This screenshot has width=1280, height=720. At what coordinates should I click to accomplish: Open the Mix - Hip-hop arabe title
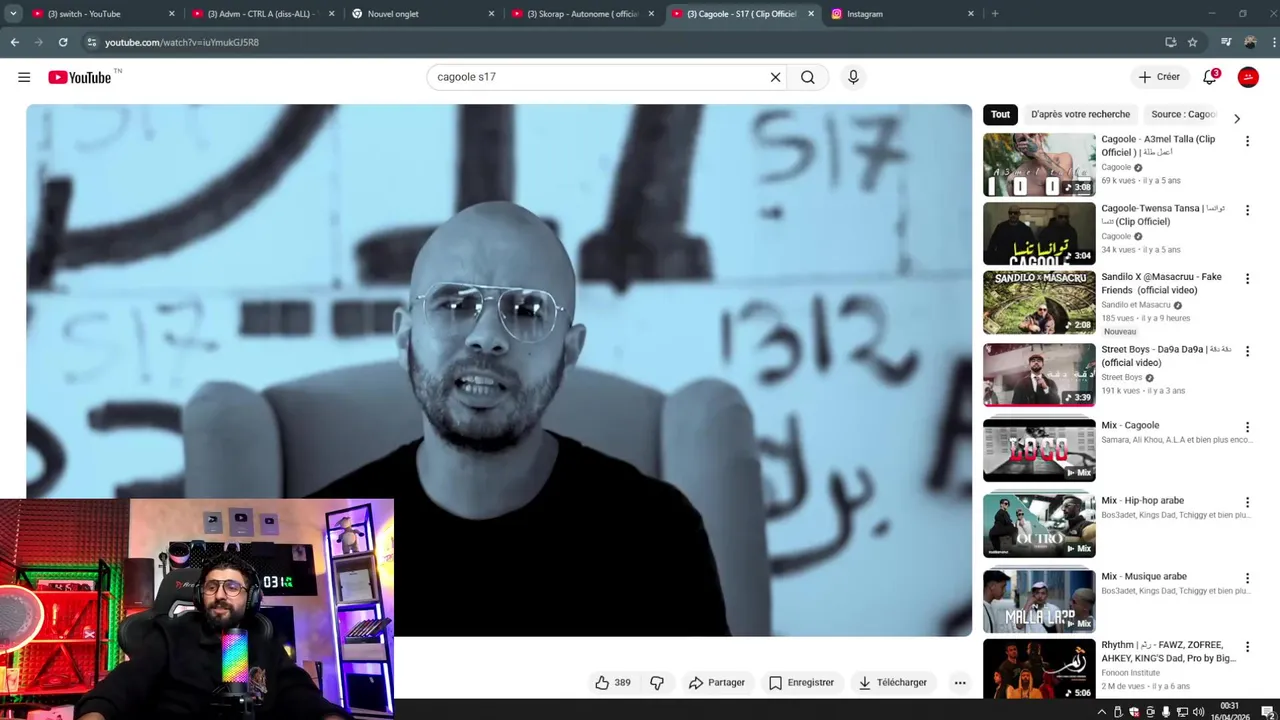coord(1142,500)
